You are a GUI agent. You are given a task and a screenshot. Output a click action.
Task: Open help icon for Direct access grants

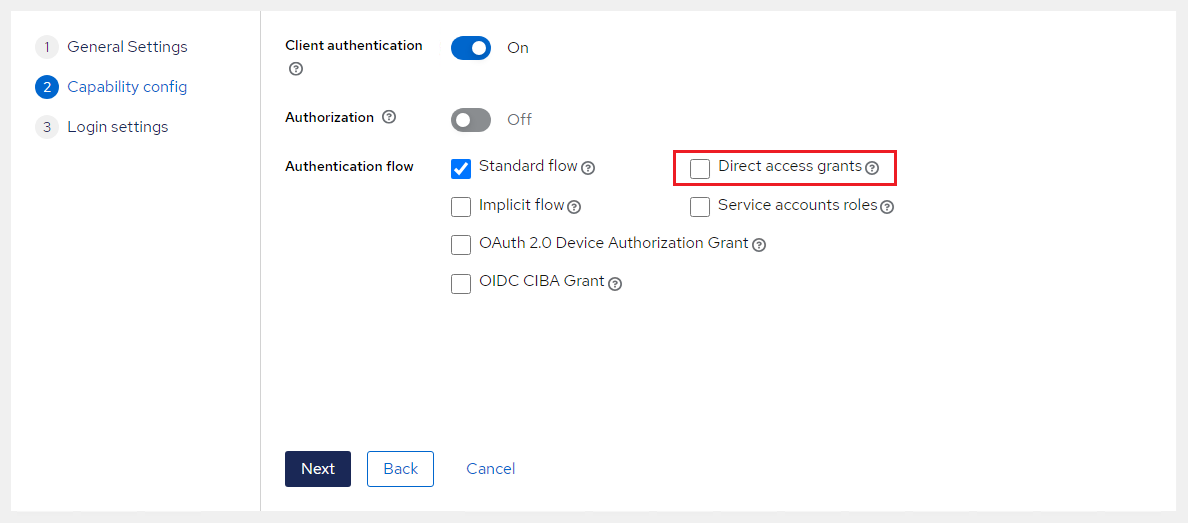point(872,168)
